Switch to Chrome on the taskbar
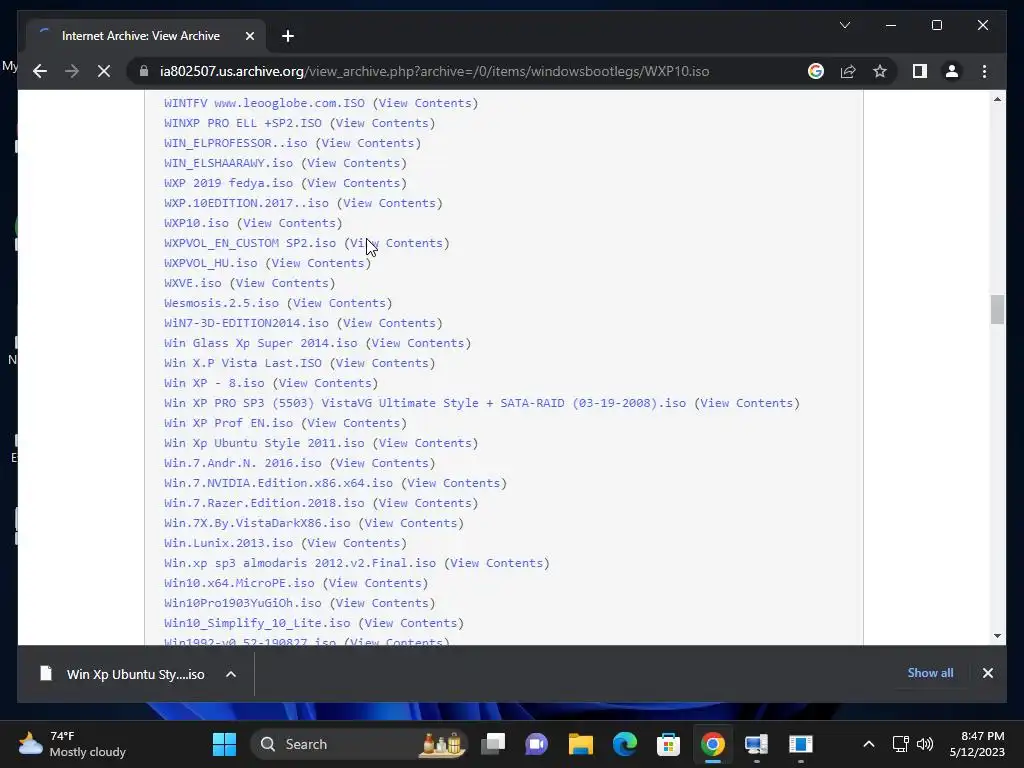 coord(712,744)
